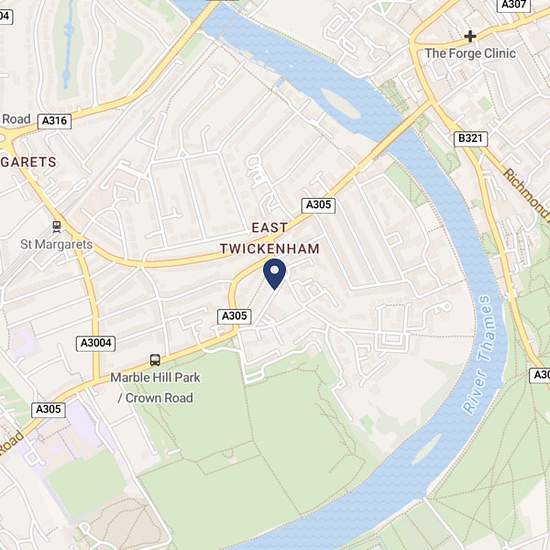This screenshot has height=550, width=550.
Task: Click the A307 road shield
Action: 514,5
